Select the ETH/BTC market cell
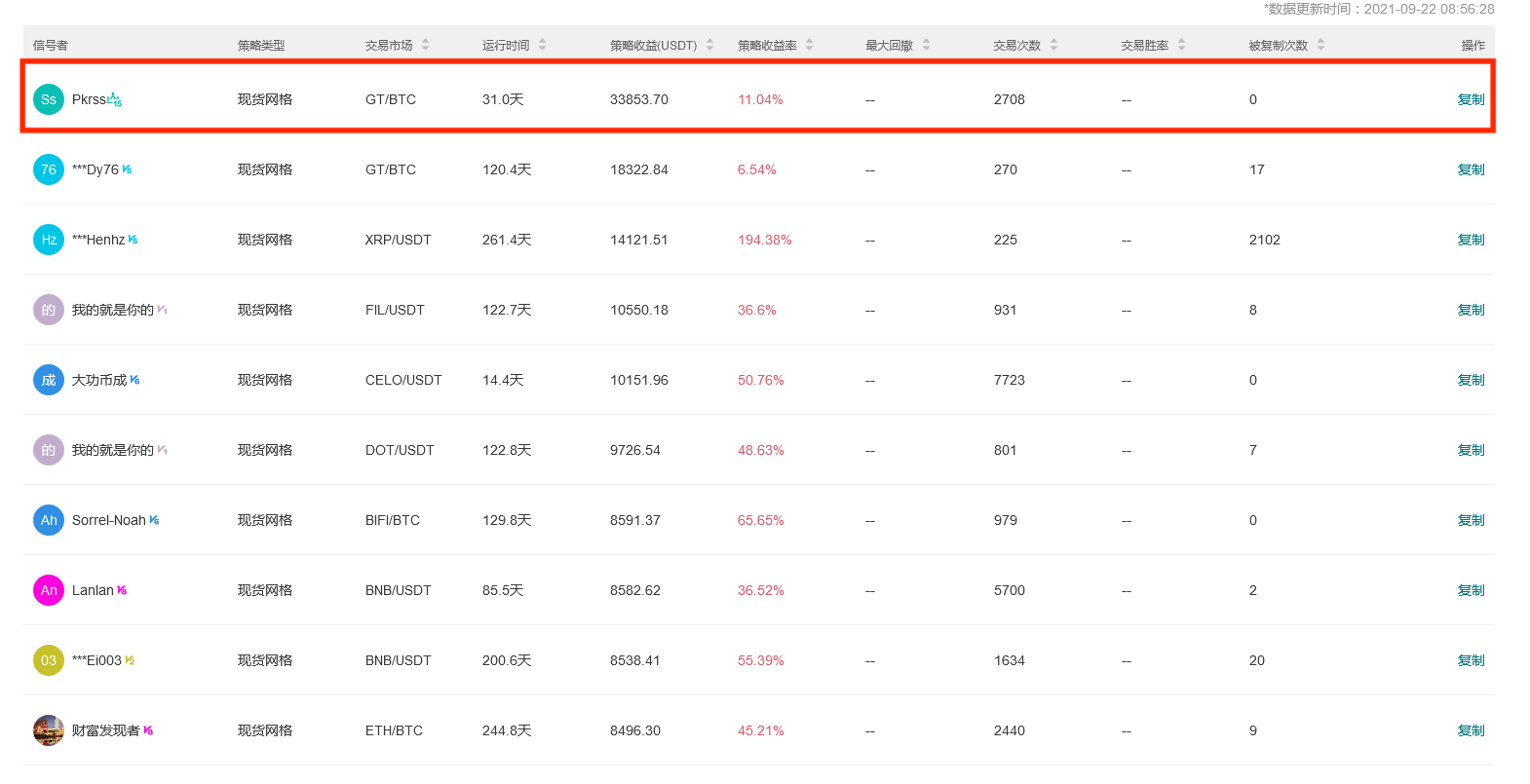1530x784 pixels. (394, 730)
